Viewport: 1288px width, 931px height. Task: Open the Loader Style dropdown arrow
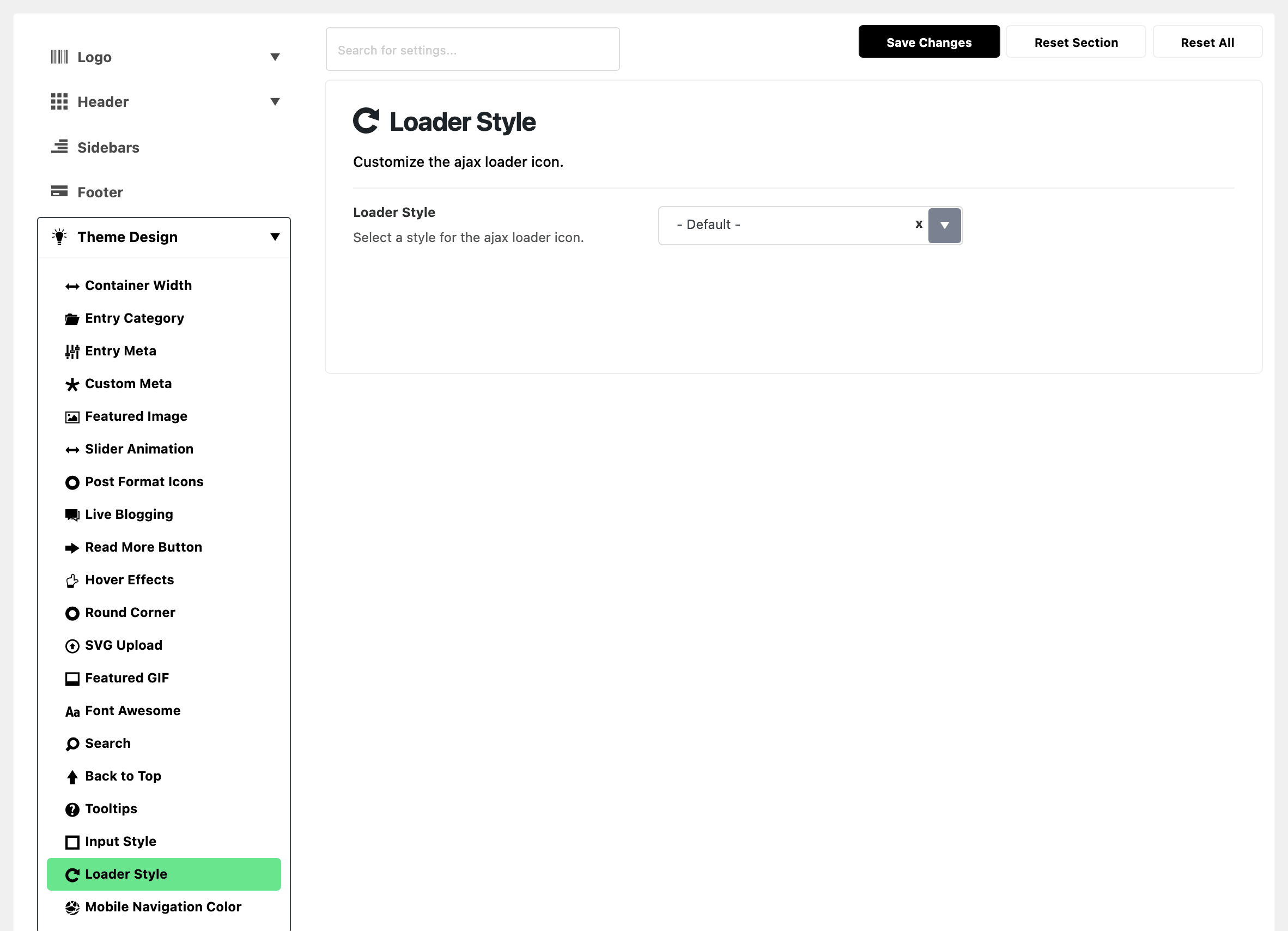pyautogui.click(x=944, y=226)
